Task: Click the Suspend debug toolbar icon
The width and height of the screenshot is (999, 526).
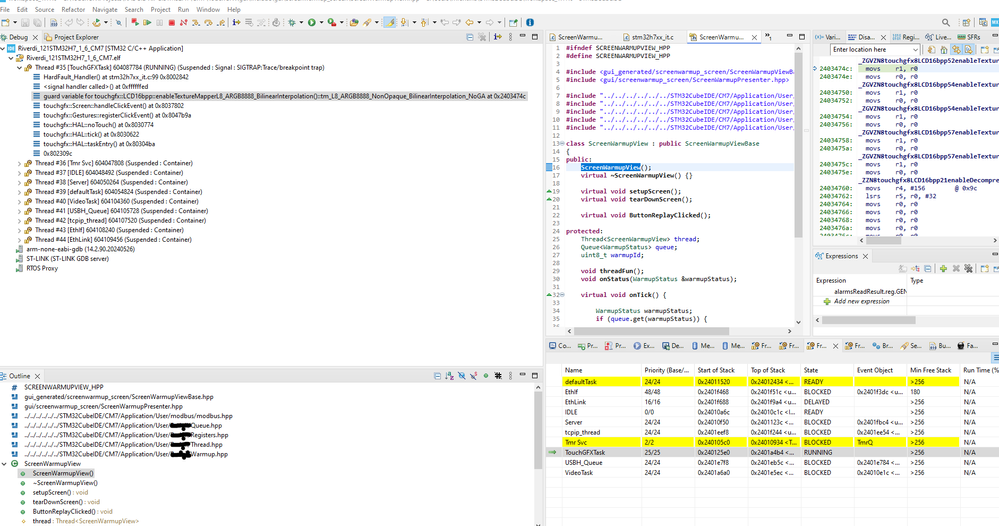Action: coord(159,22)
